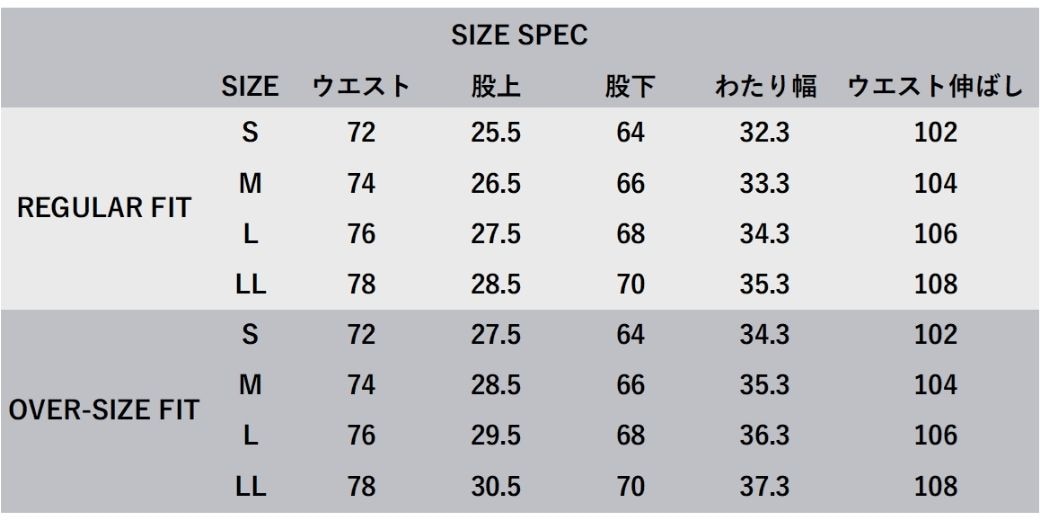Select the 29.5 rise value cell
Viewport: 1040px width, 520px height.
coord(496,436)
